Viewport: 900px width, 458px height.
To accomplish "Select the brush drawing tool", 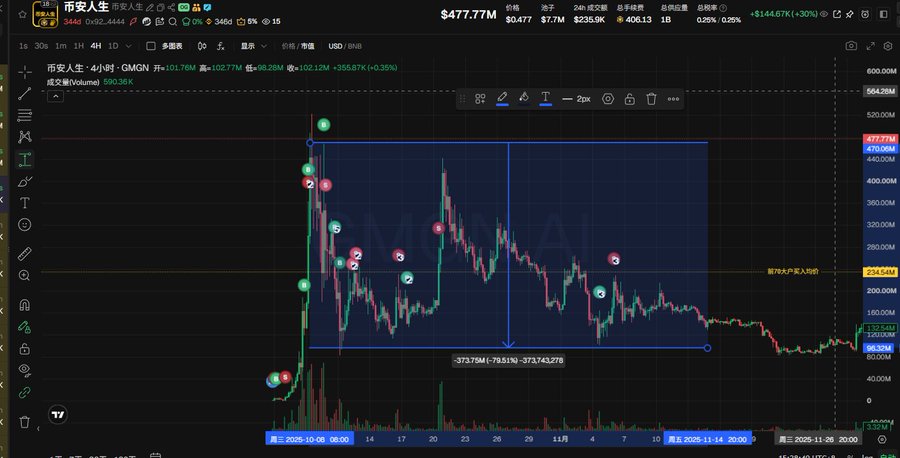I will [x=25, y=182].
